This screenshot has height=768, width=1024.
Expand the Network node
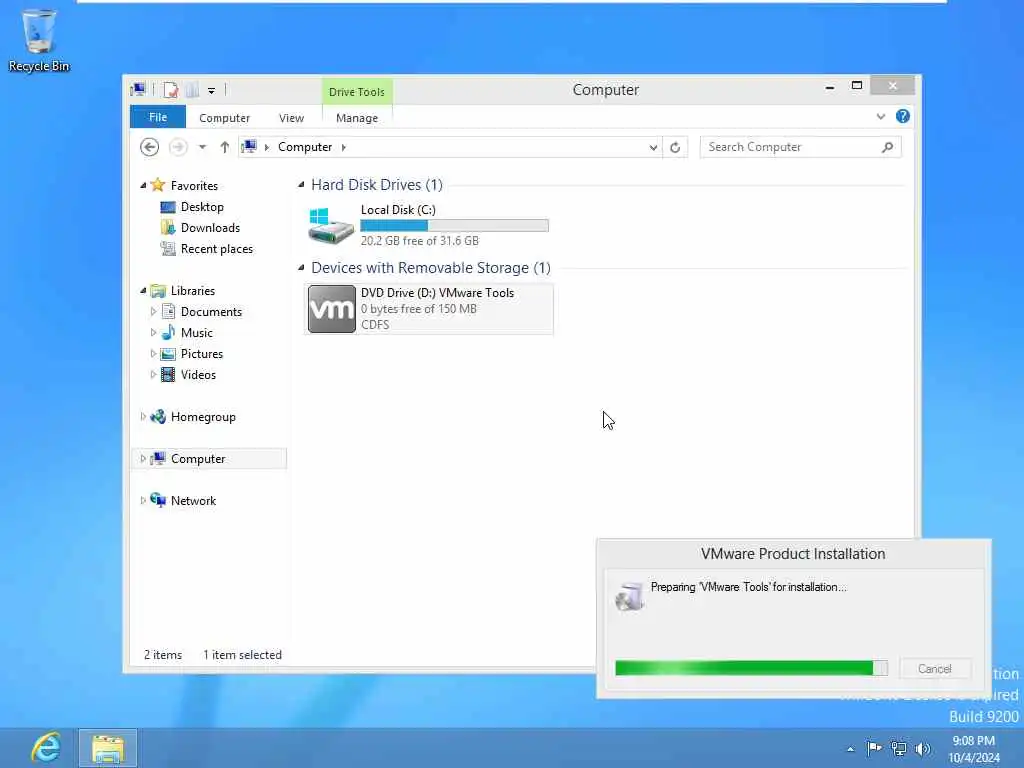[x=143, y=500]
